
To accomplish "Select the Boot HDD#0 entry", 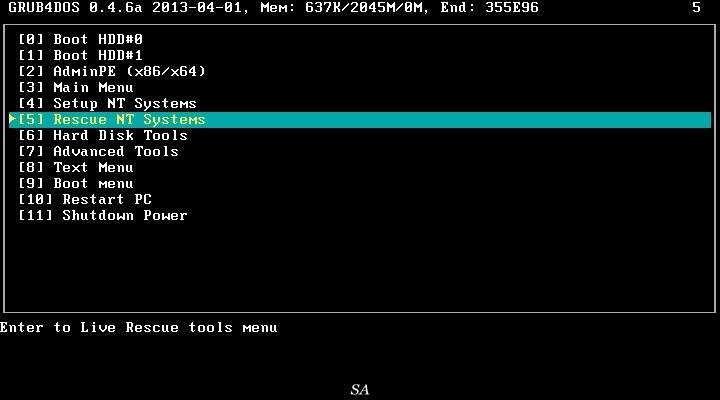I will 80,39.
